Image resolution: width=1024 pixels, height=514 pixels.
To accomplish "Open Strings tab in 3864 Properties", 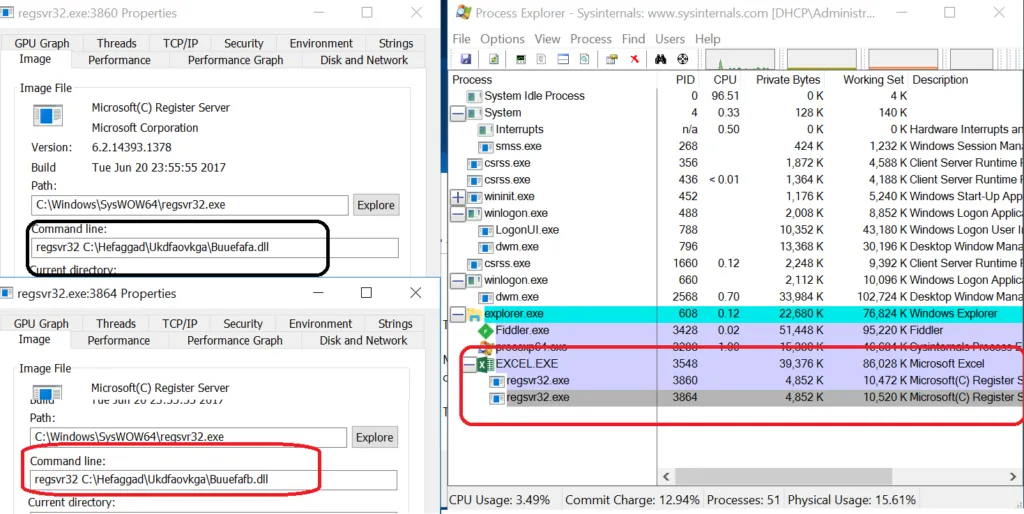I will click(395, 323).
